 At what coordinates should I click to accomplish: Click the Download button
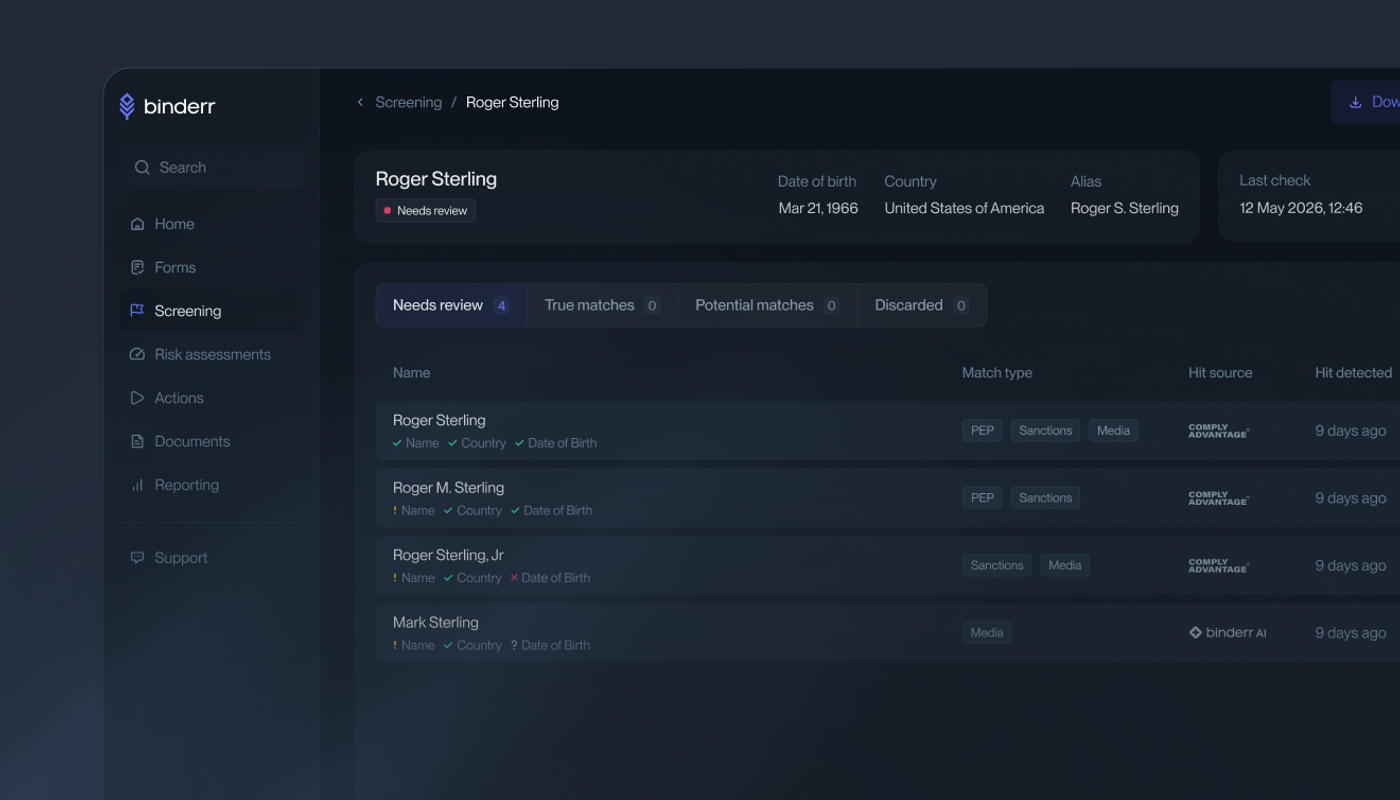point(1365,102)
